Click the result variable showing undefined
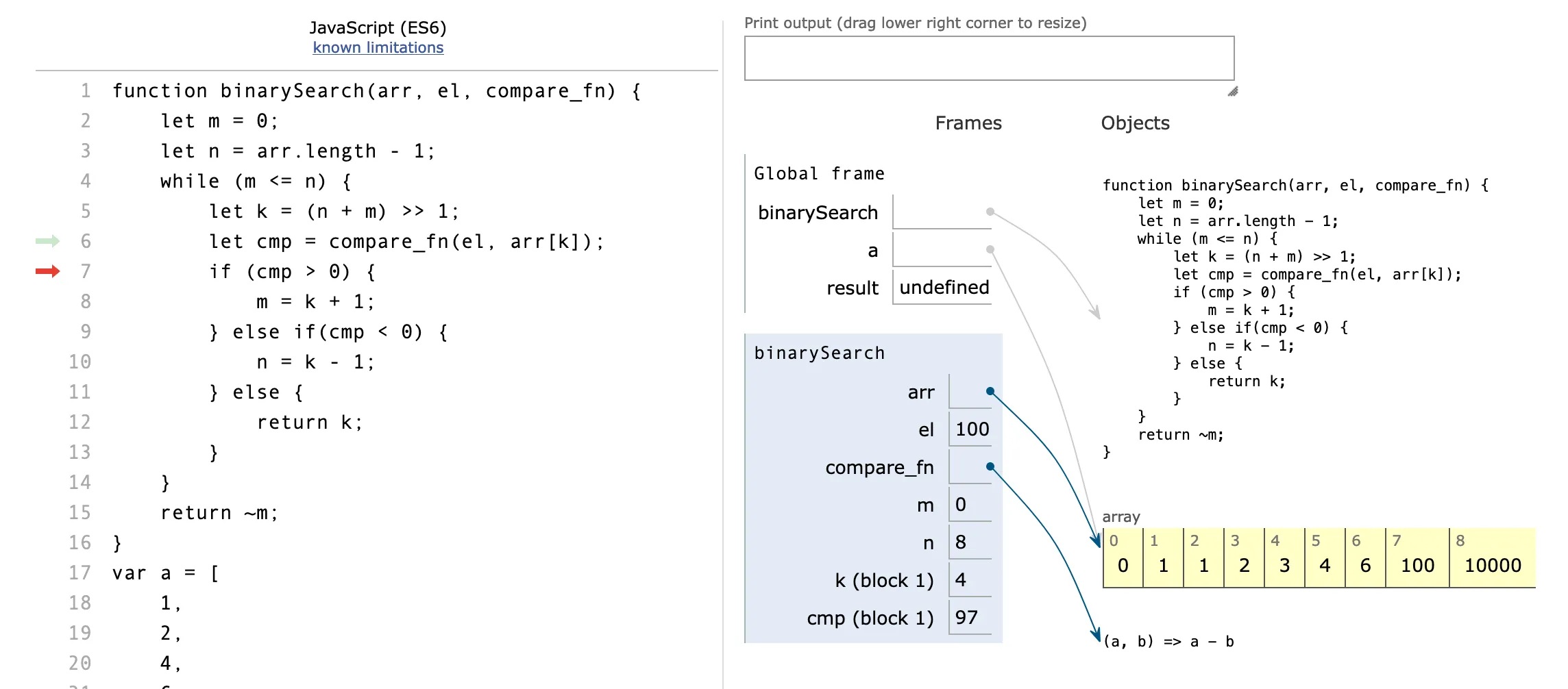1568x689 pixels. pos(943,287)
